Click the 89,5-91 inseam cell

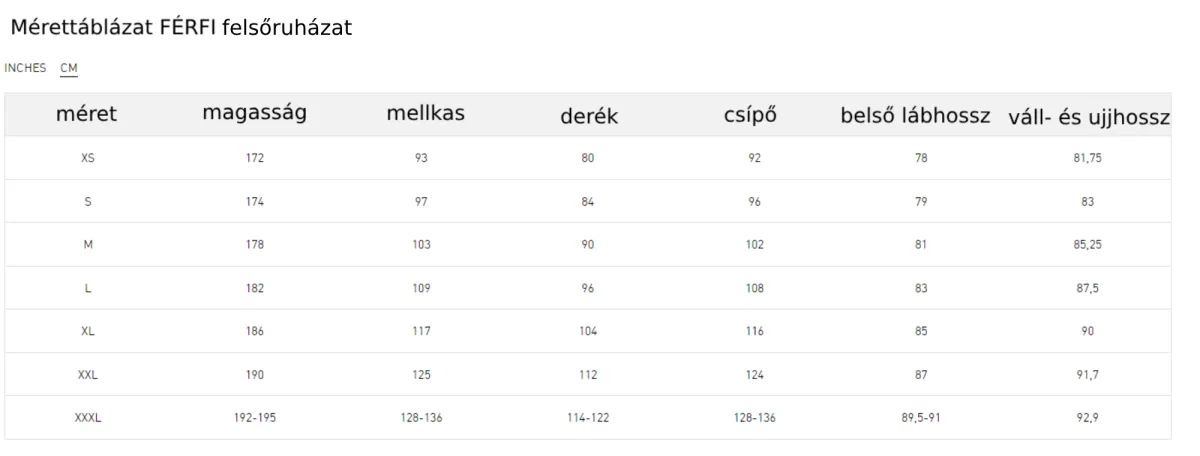click(921, 418)
